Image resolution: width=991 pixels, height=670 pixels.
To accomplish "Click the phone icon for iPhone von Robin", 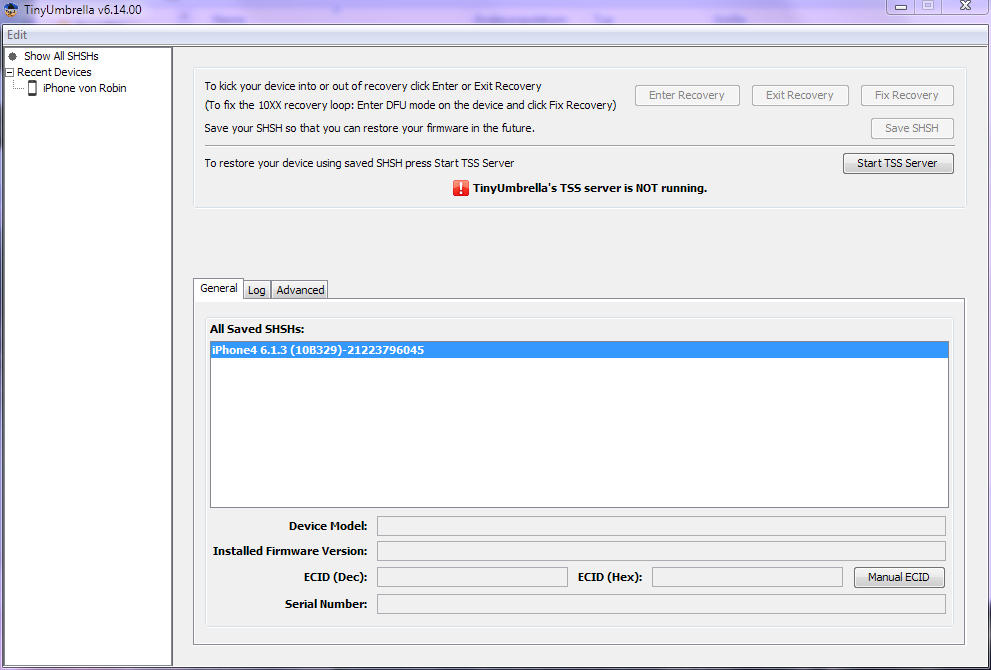I will (x=32, y=88).
